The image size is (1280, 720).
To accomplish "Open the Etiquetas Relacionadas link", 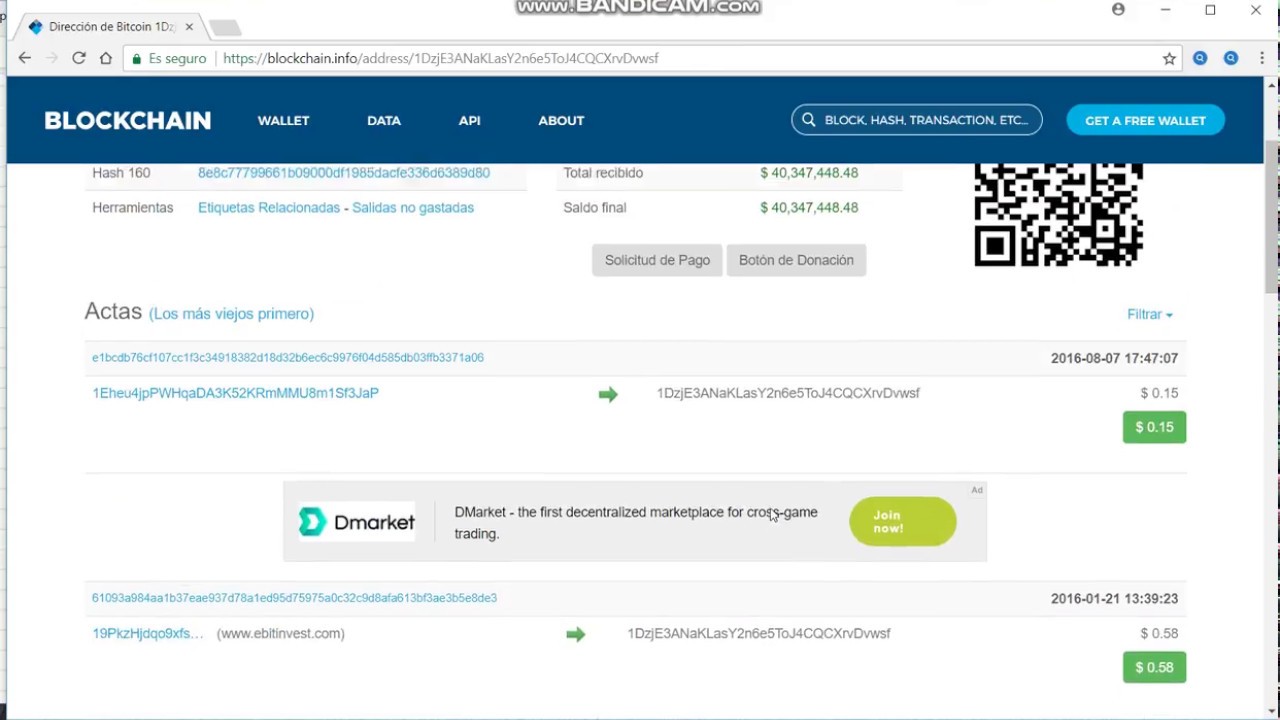I will point(269,208).
